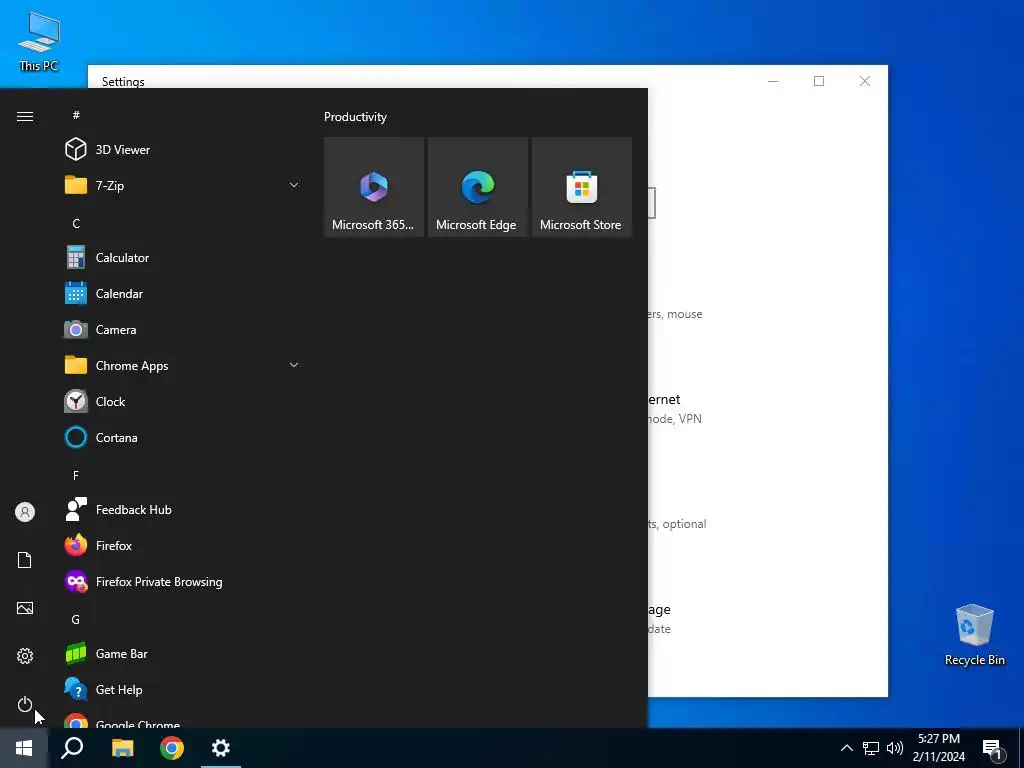The height and width of the screenshot is (768, 1024).
Task: Open Feedback Hub
Action: tap(184, 510)
